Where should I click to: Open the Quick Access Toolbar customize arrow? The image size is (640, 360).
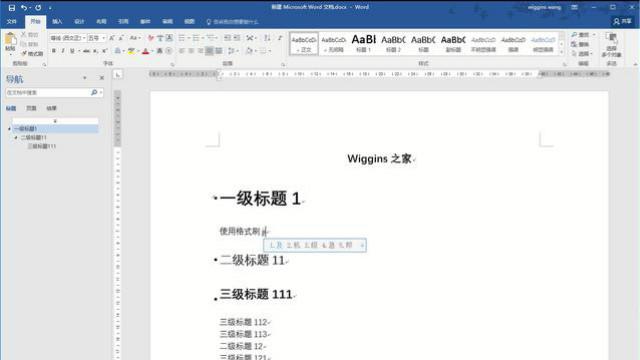[x=50, y=8]
